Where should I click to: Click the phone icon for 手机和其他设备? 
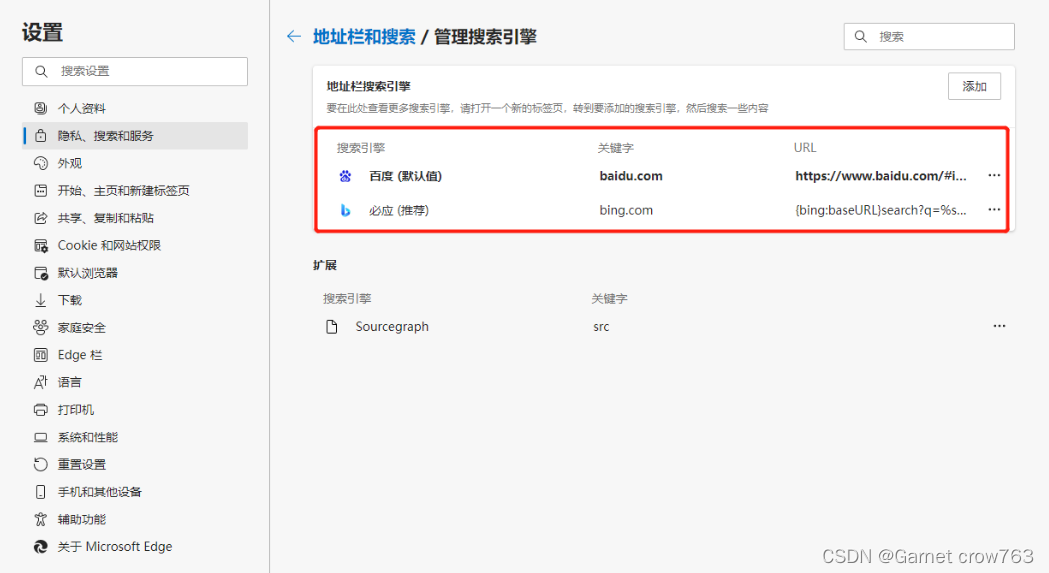[41, 492]
